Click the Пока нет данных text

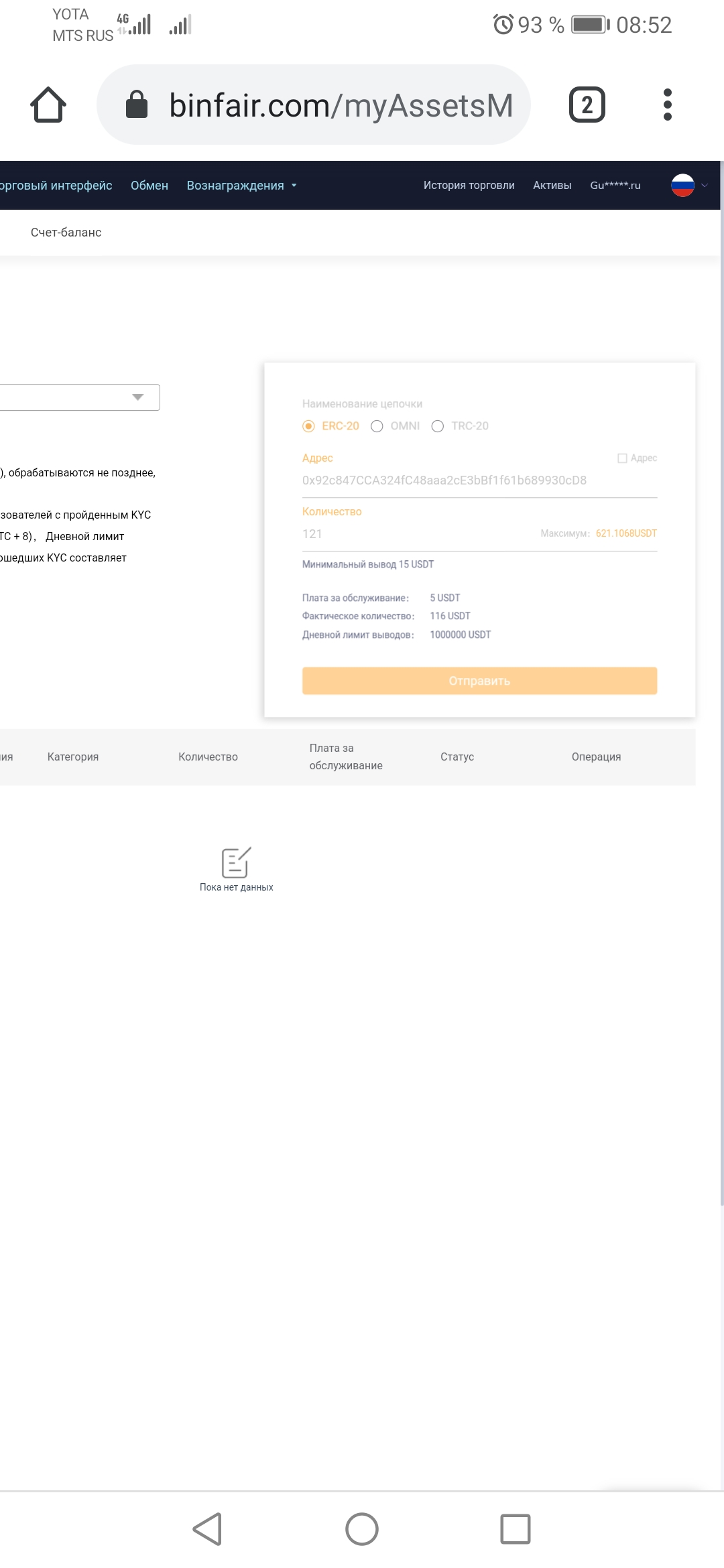click(x=236, y=887)
